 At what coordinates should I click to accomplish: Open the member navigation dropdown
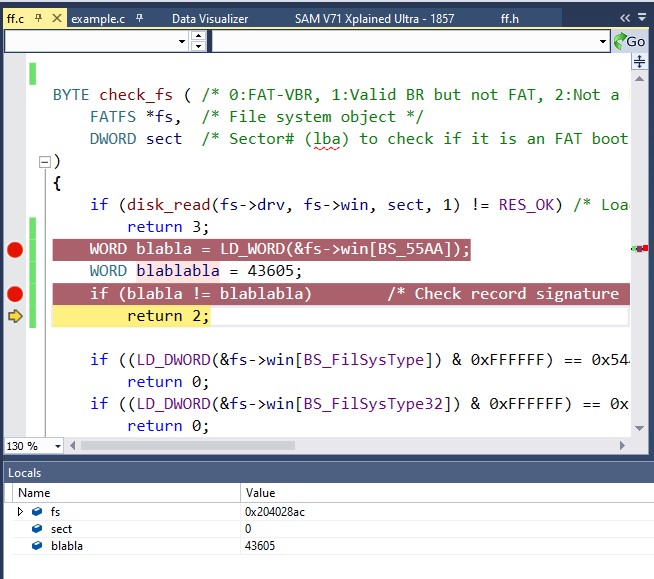(x=602, y=41)
